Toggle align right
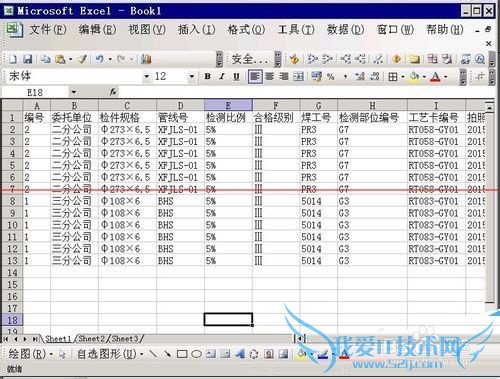This screenshot has width=500, height=379. pos(284,77)
